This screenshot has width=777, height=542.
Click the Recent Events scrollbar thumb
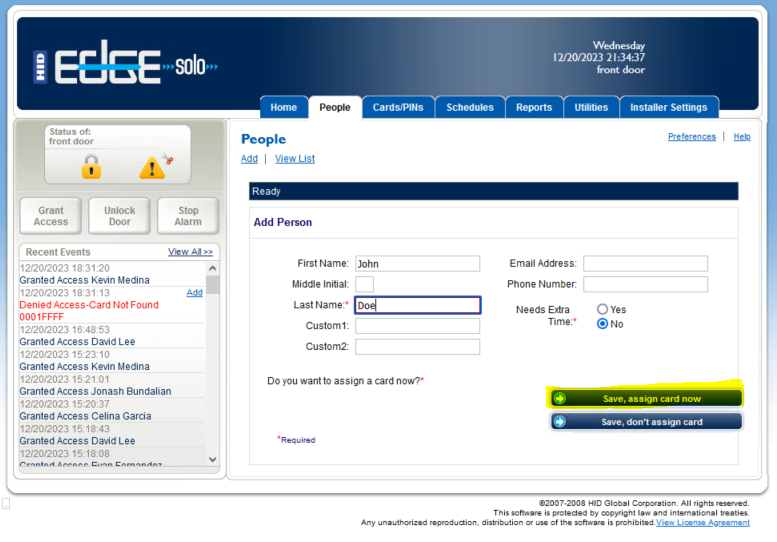[213, 285]
